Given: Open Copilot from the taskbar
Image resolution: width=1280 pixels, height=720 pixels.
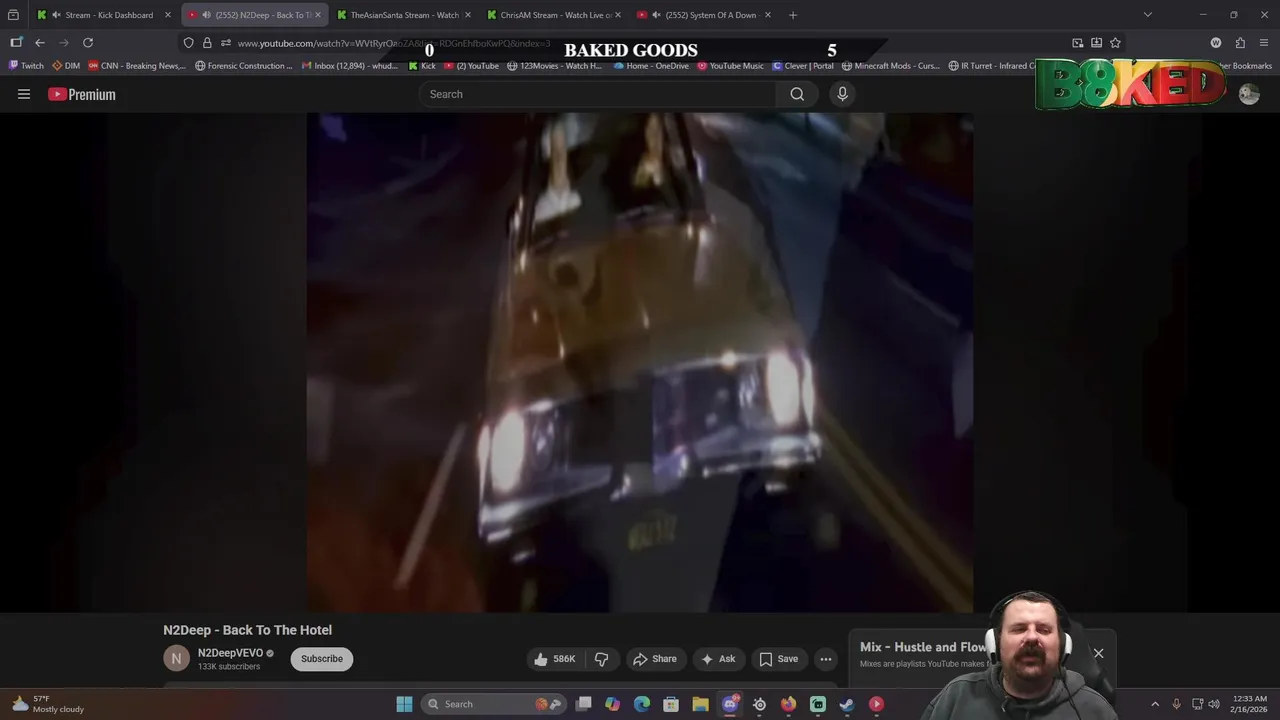Looking at the screenshot, I should point(613,704).
